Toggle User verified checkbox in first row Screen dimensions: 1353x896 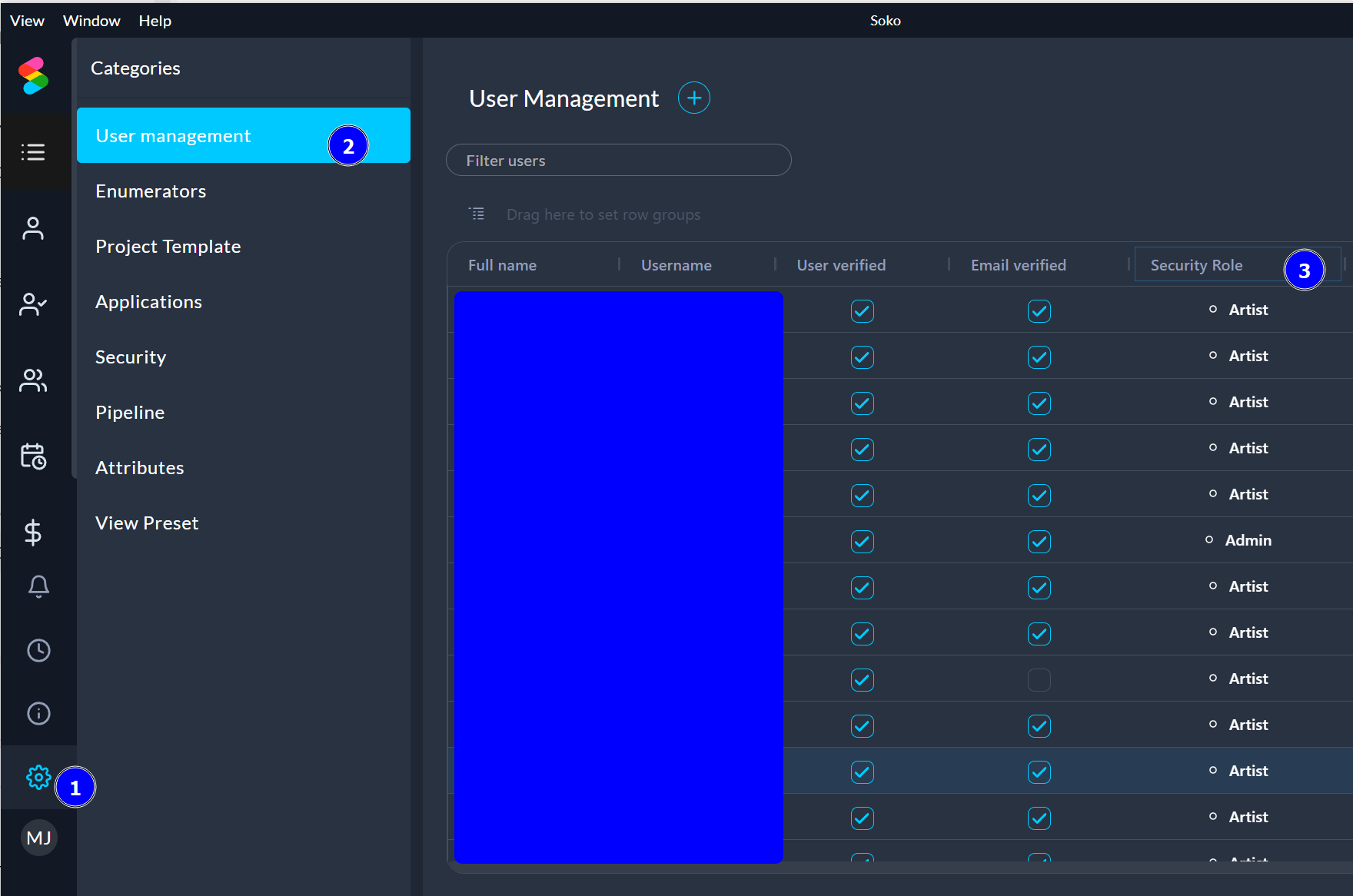[x=862, y=311]
